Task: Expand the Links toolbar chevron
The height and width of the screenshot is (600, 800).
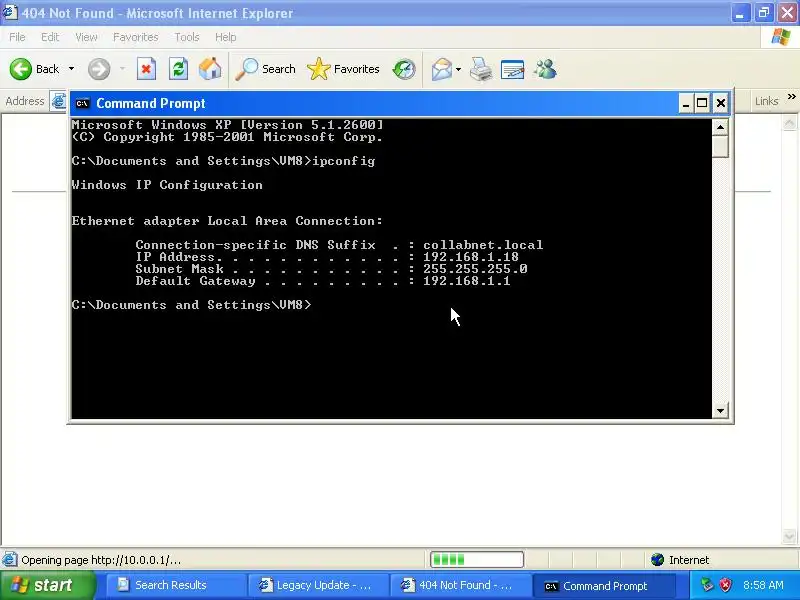Action: pyautogui.click(x=791, y=97)
